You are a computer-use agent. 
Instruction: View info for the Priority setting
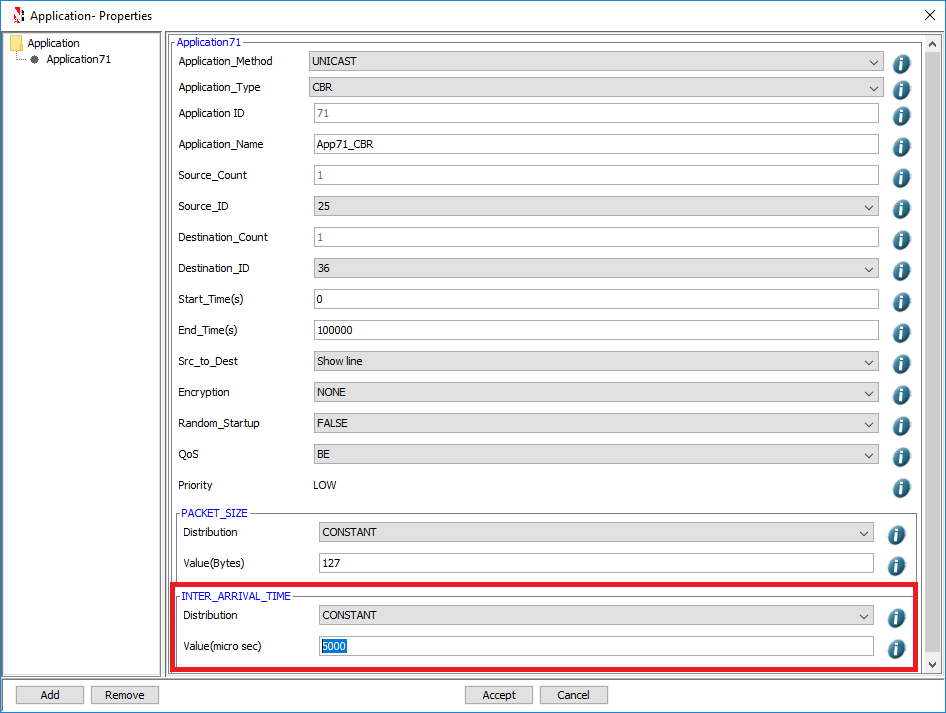tap(901, 488)
